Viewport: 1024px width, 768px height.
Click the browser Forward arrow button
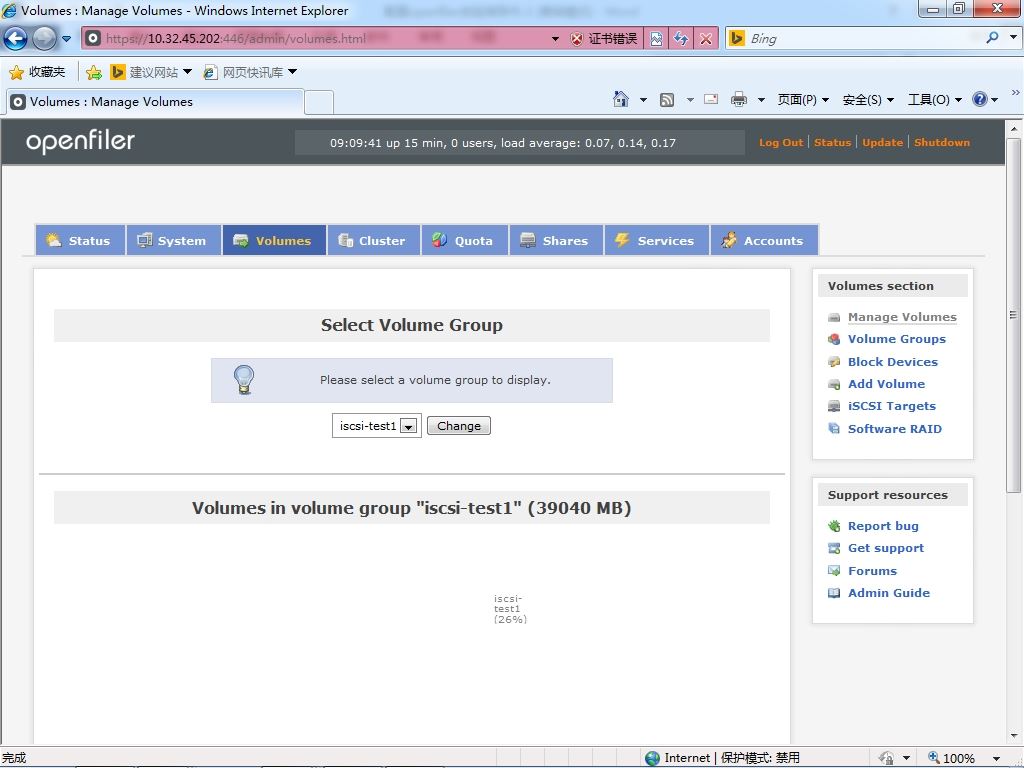tap(44, 39)
